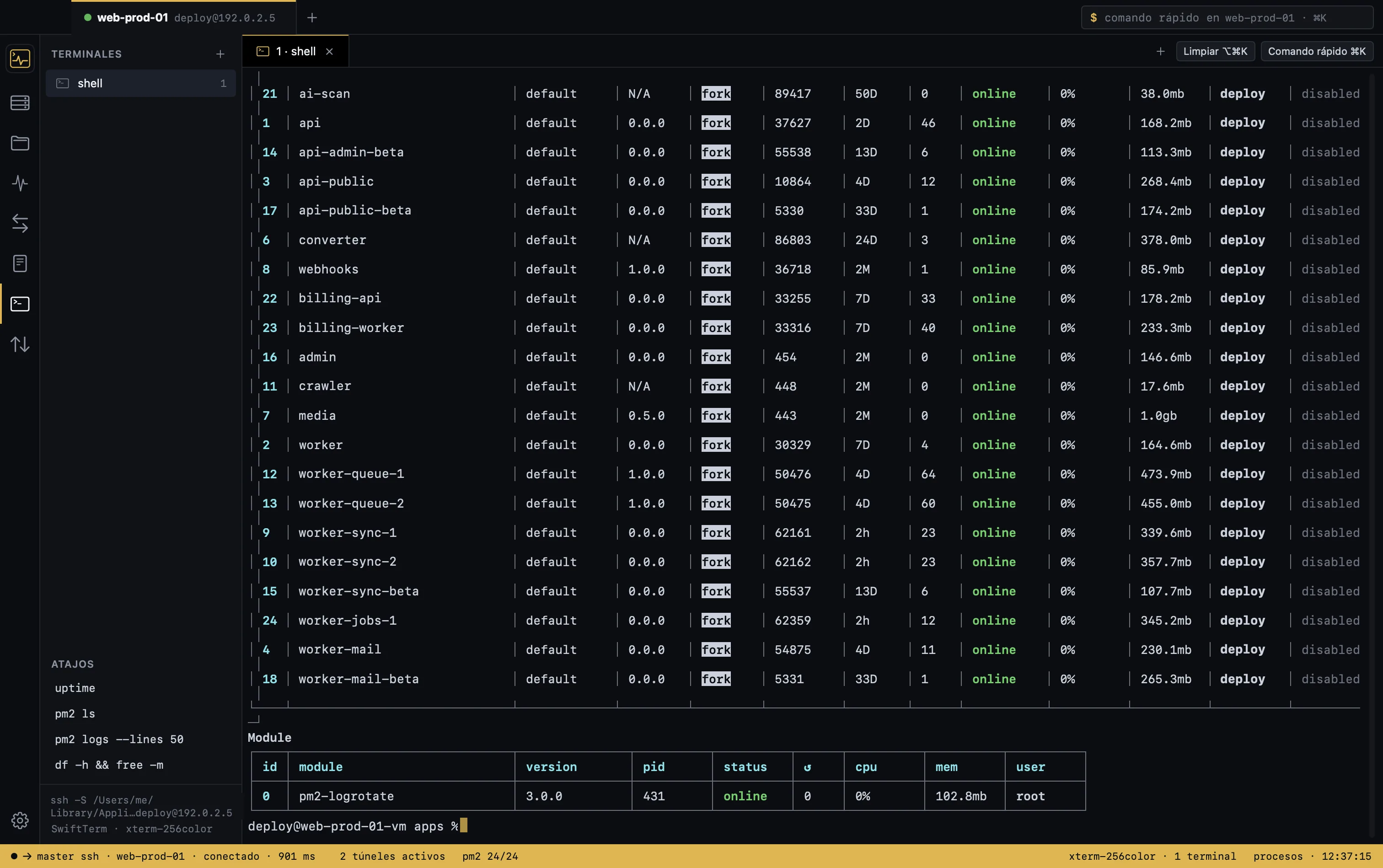Switch to web-prod-01 connection tab
The width and height of the screenshot is (1383, 868).
coord(184,18)
